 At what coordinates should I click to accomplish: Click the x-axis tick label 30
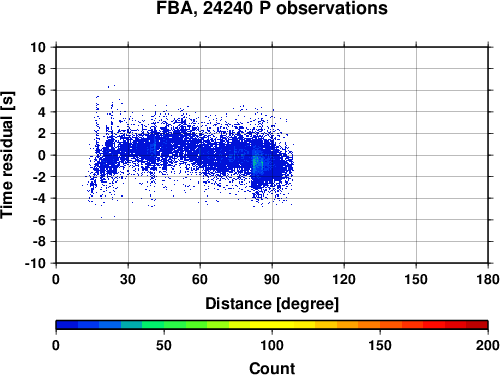(x=128, y=279)
